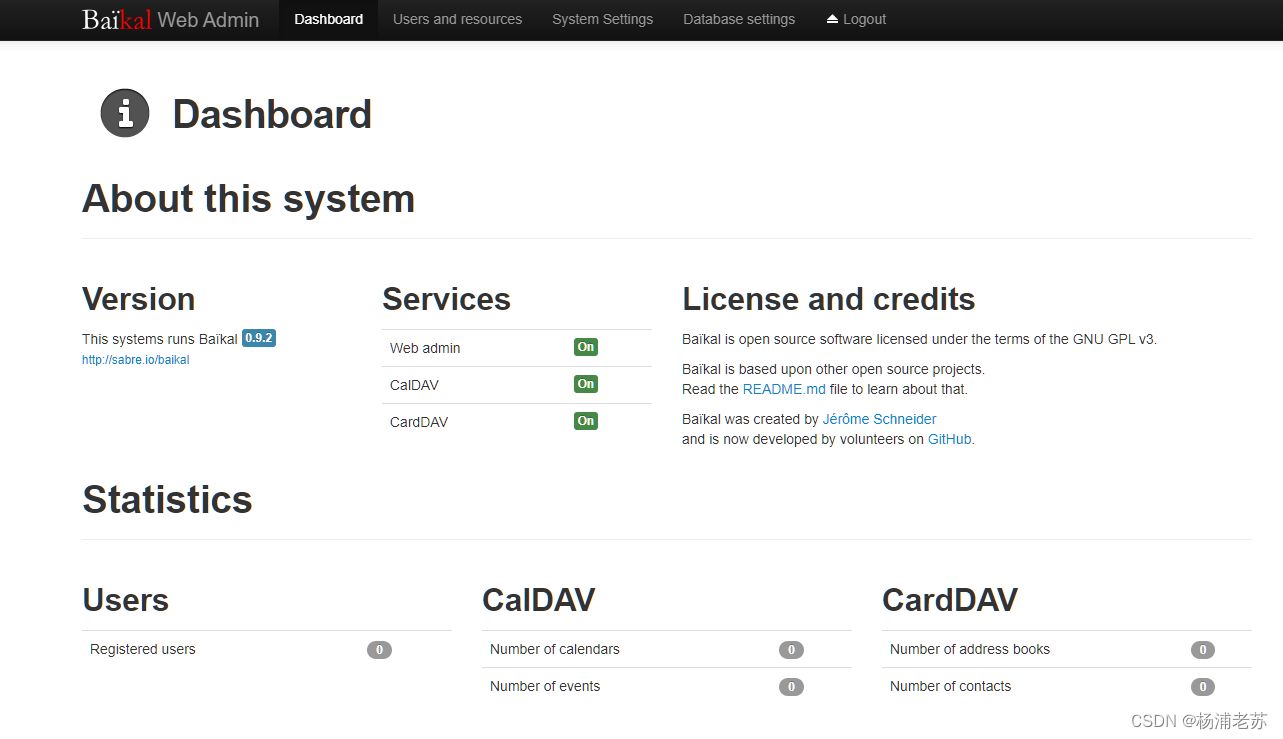
Task: Open Database settings
Action: tap(739, 19)
